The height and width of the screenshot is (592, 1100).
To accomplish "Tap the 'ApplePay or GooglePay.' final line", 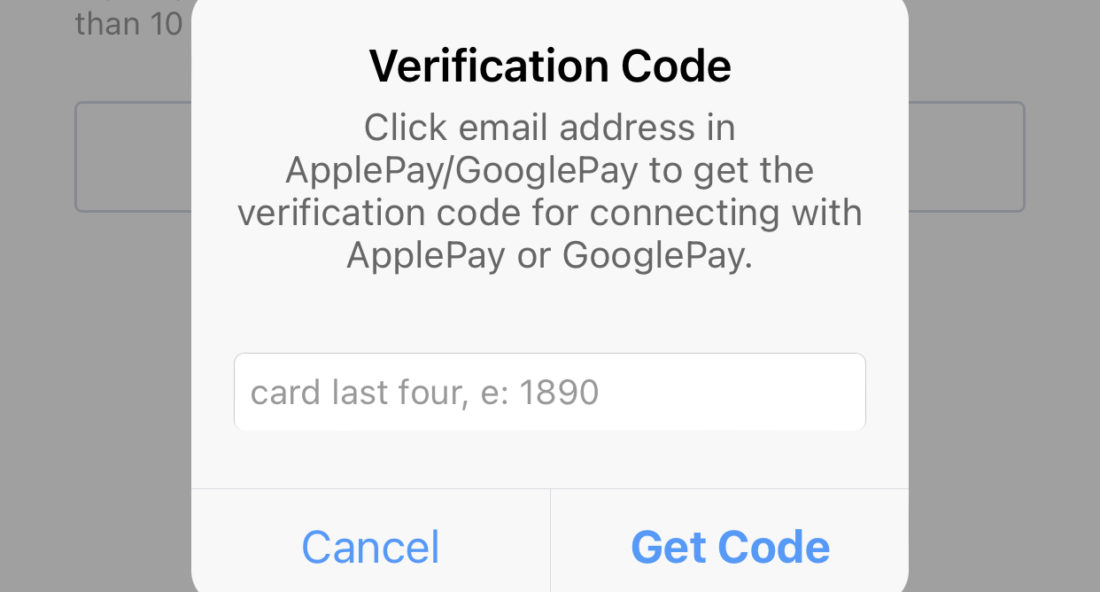I will 549,255.
